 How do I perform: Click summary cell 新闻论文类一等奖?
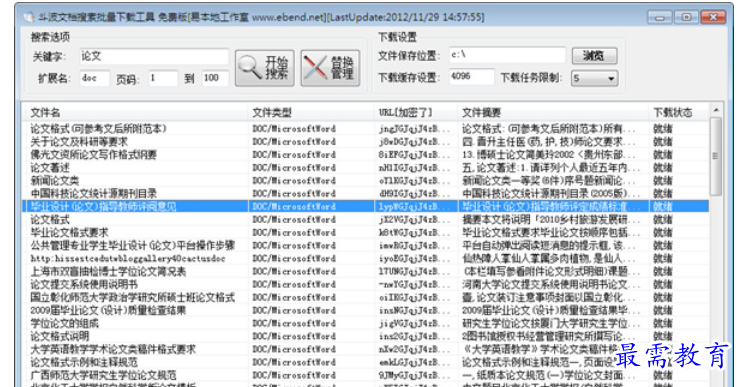(549, 181)
